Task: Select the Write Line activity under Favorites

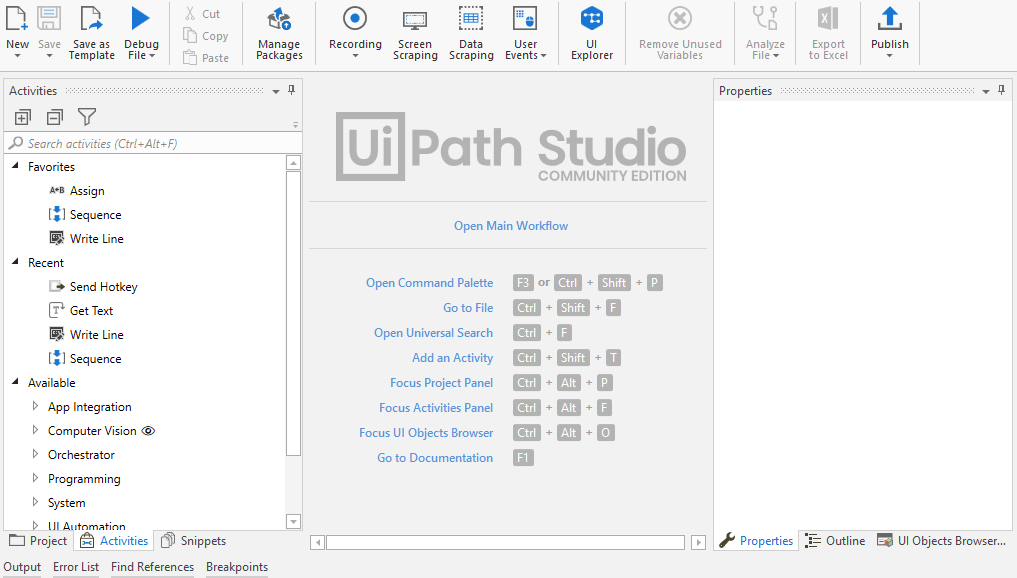Action: coord(86,239)
